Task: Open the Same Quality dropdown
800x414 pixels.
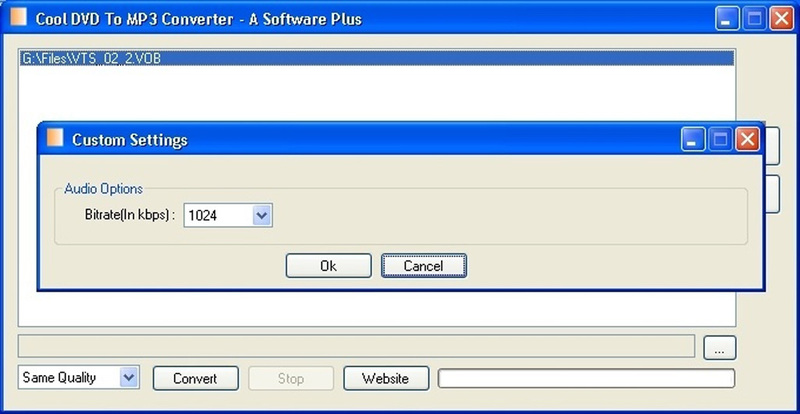Action: 129,378
